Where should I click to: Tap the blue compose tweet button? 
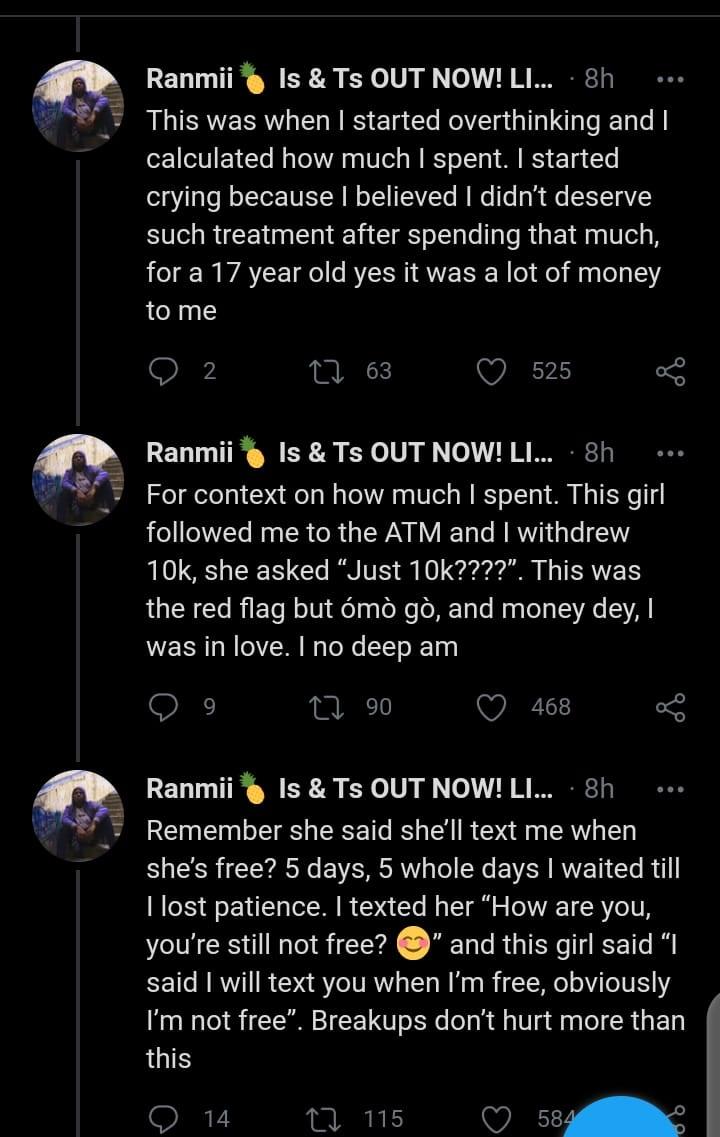point(622,1120)
